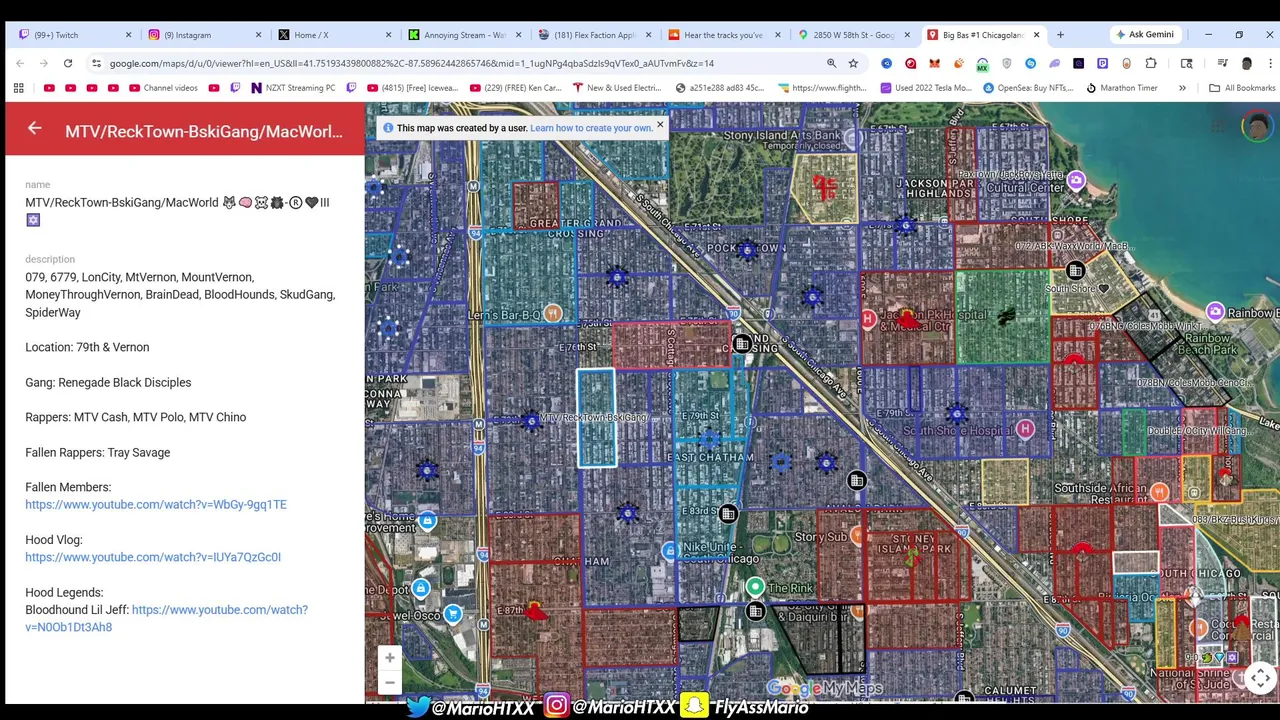
Task: Open the 'Used 2022 Tesla Mo...' bookmark
Action: (x=925, y=88)
